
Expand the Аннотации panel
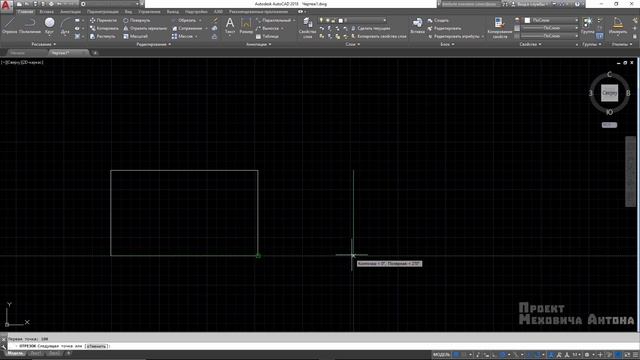tap(259, 44)
